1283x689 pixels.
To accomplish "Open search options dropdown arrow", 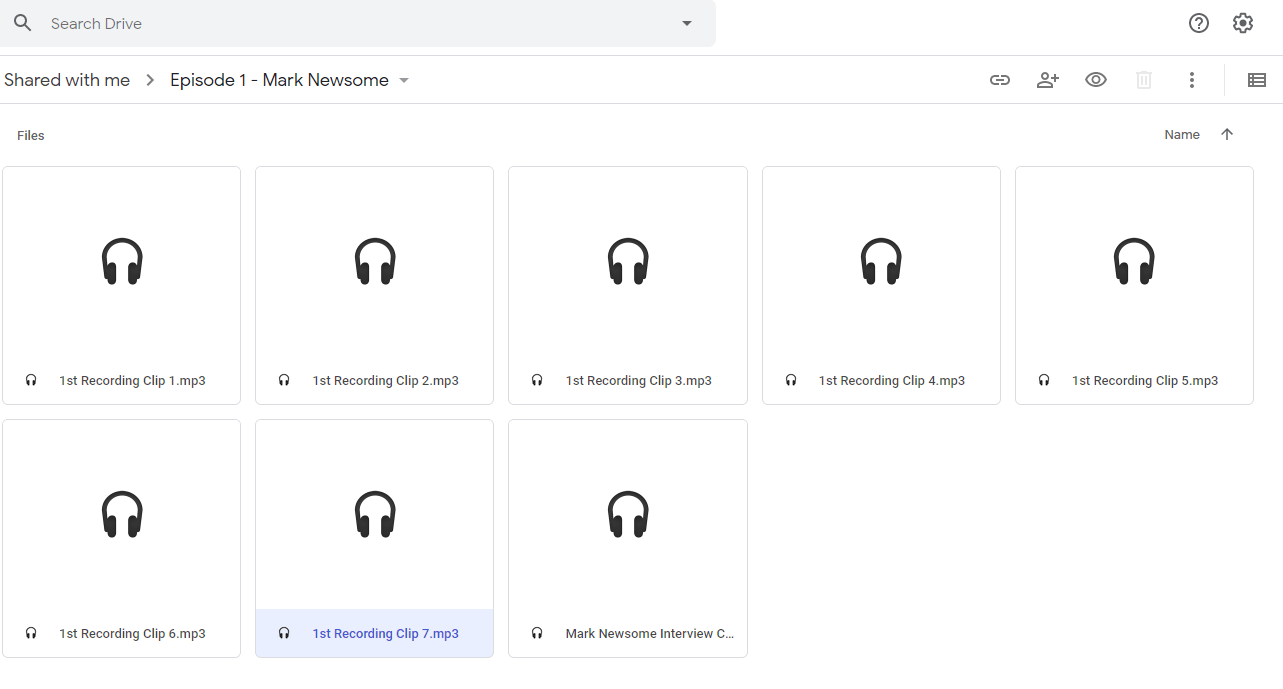I will pos(687,23).
